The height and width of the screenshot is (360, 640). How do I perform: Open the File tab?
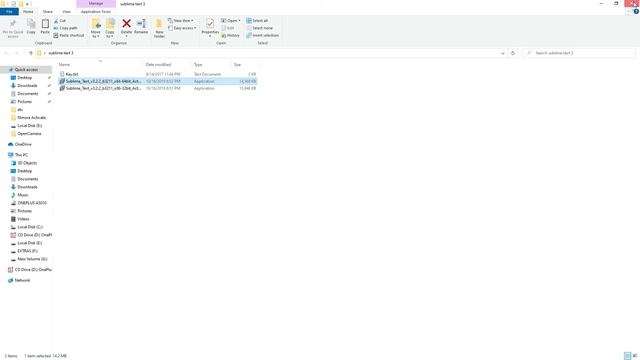tap(9, 11)
